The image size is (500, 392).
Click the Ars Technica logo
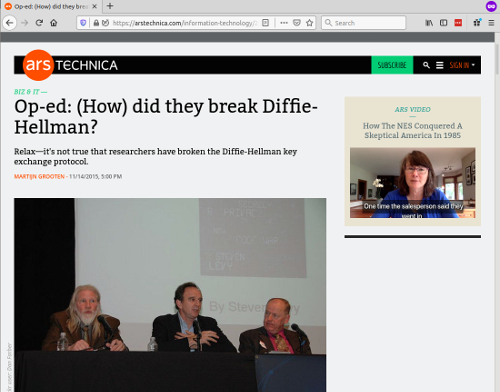coord(70,65)
